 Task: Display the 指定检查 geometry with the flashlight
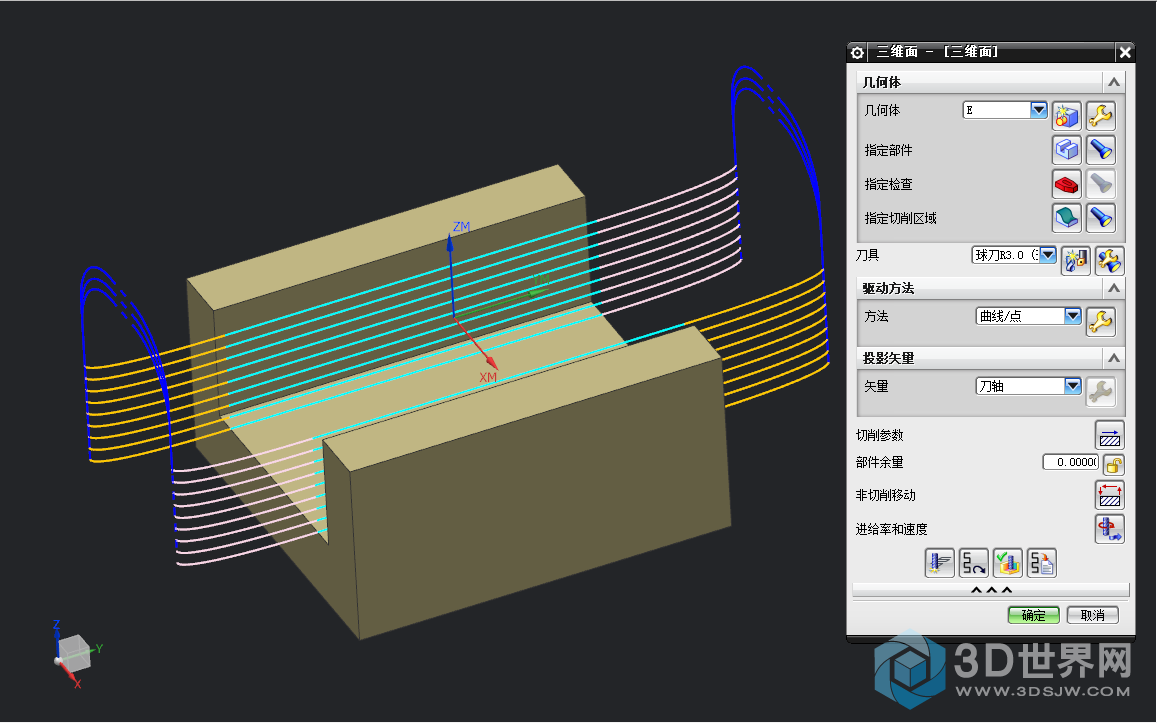coord(1100,184)
